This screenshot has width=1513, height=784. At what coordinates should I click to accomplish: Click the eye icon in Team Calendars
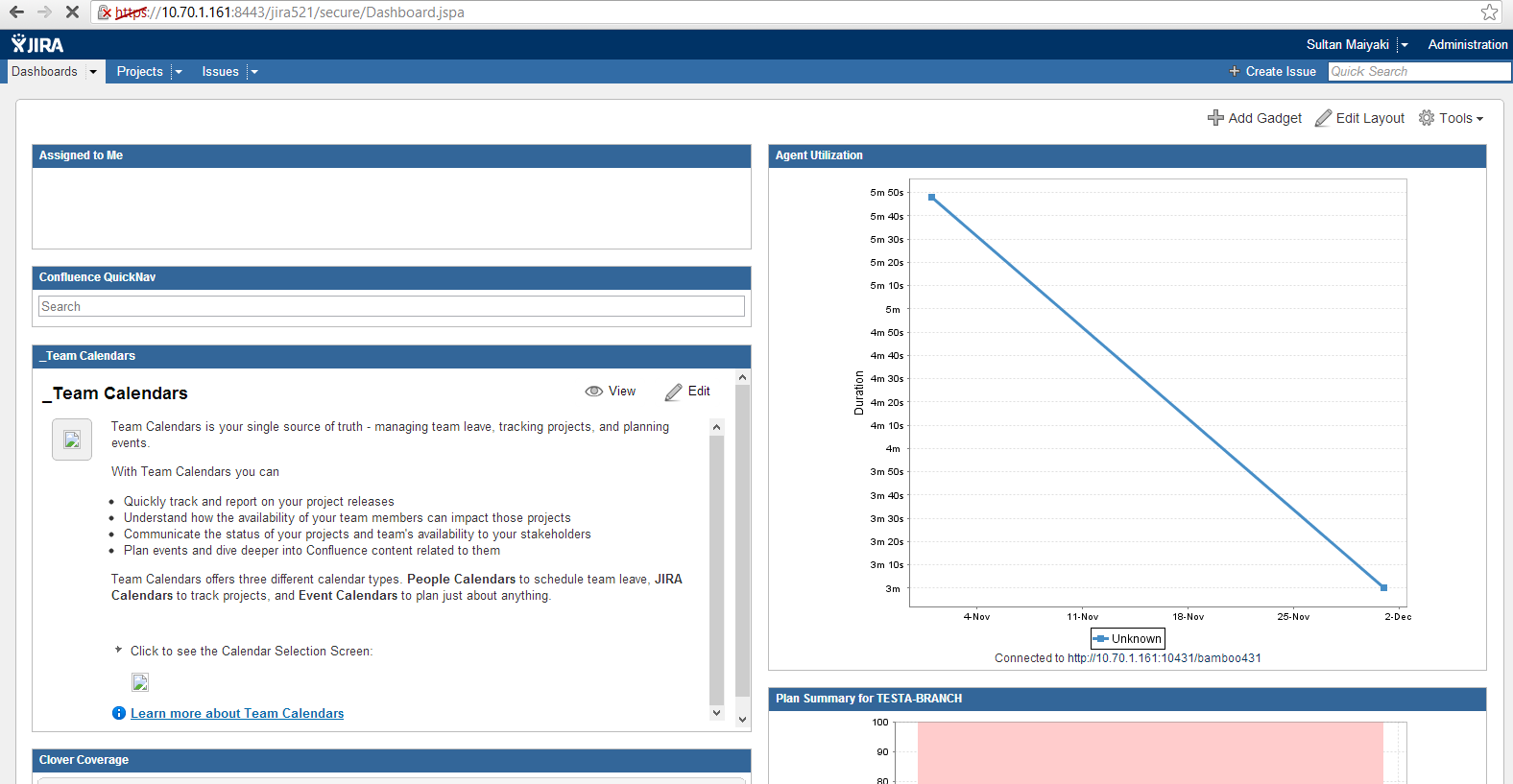594,392
